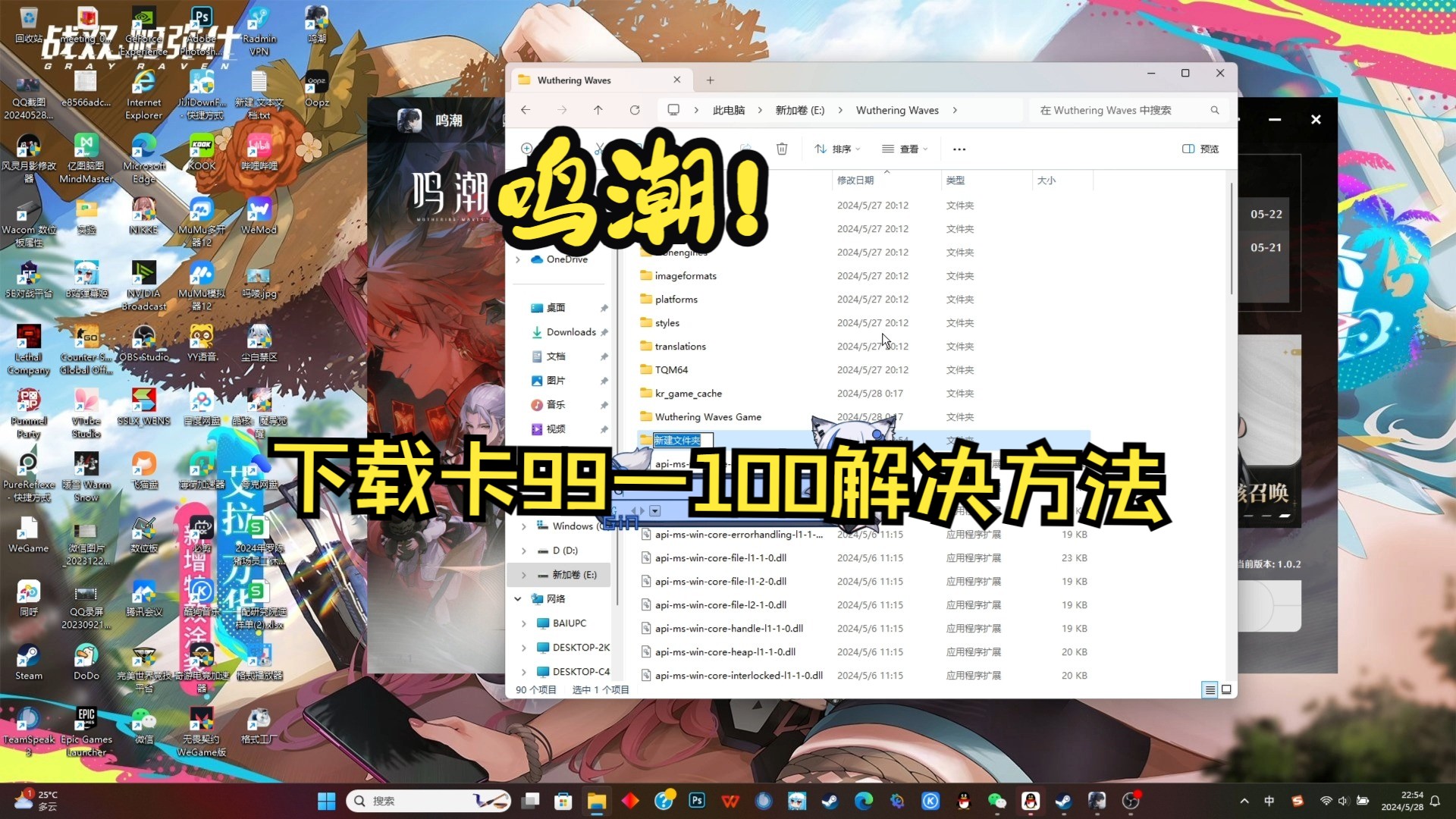The height and width of the screenshot is (819, 1456).
Task: Click Windows Start button on taskbar
Action: (x=326, y=801)
